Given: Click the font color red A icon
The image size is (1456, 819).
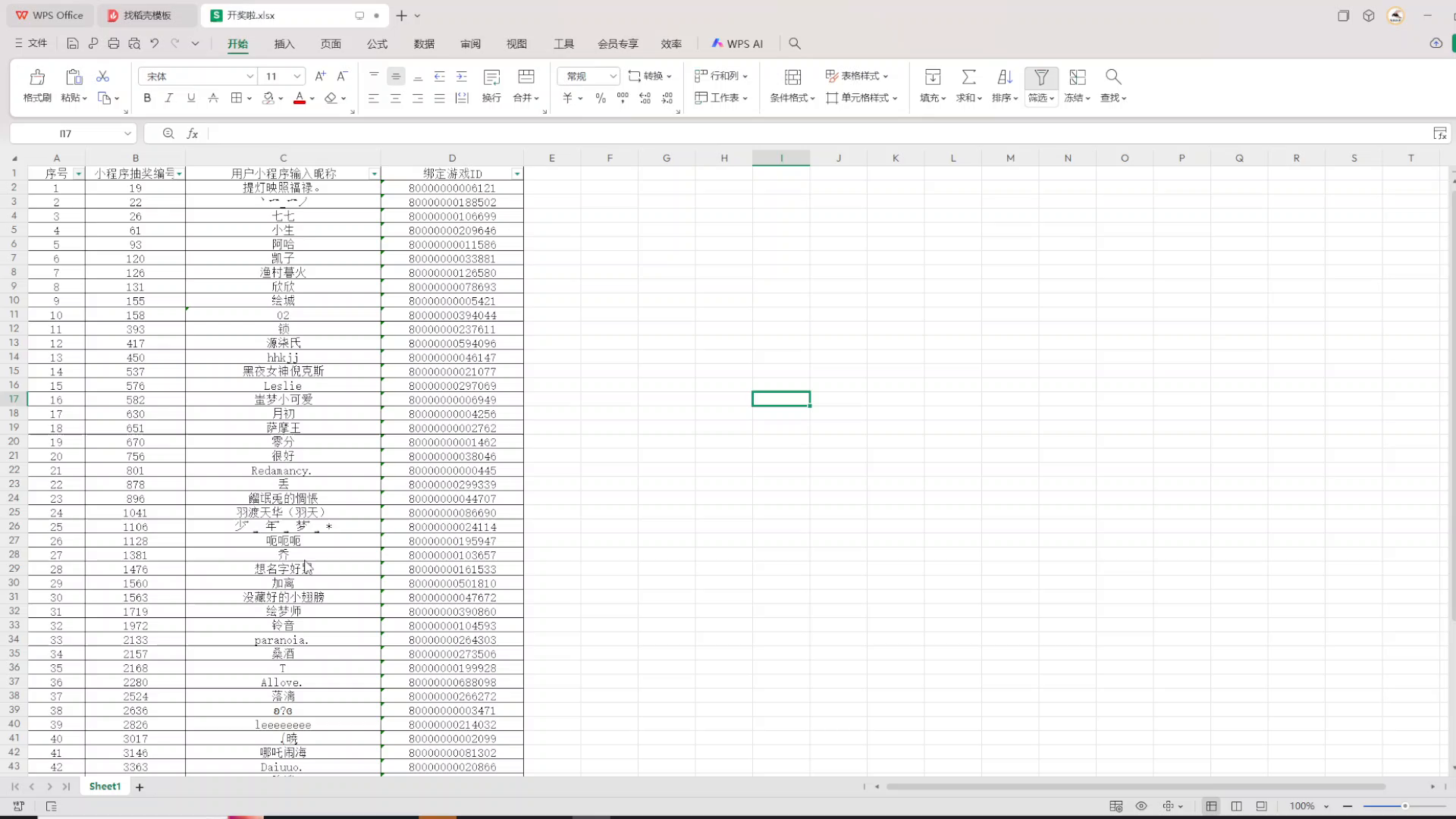Looking at the screenshot, I should click(300, 98).
